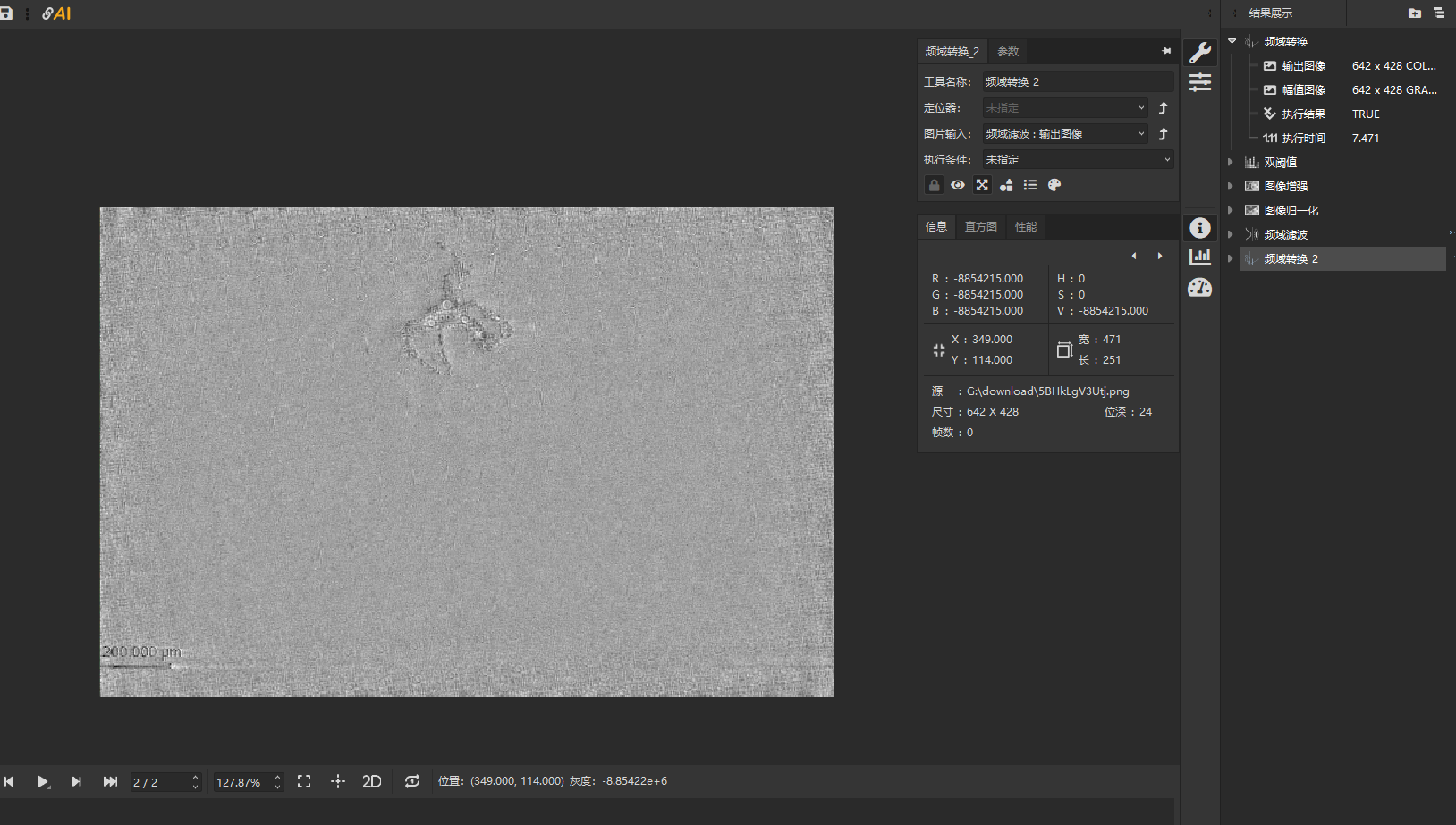Select 图像增强 in the results tree

[1285, 187]
